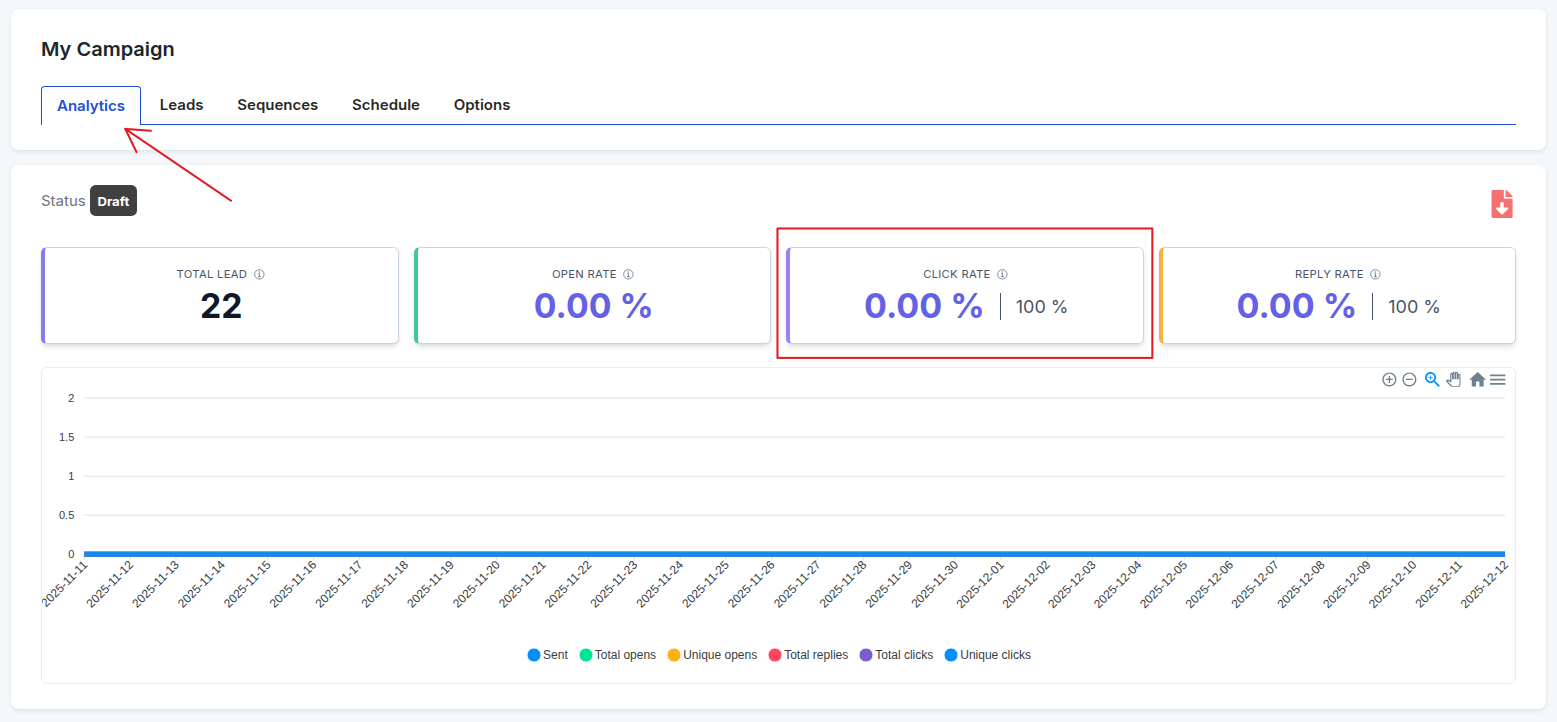Click the Total Lead info icon
1557x722 pixels.
259,274
